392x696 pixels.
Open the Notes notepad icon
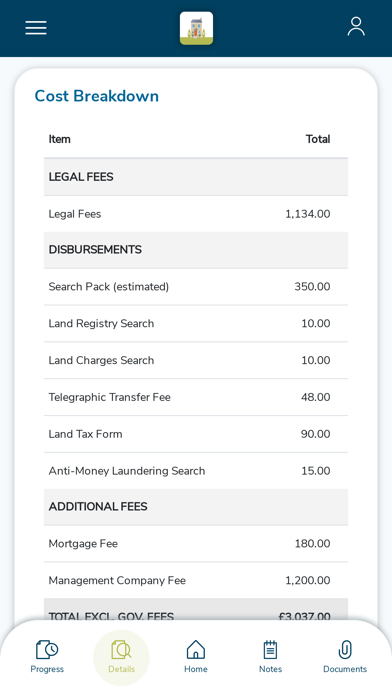click(x=270, y=650)
